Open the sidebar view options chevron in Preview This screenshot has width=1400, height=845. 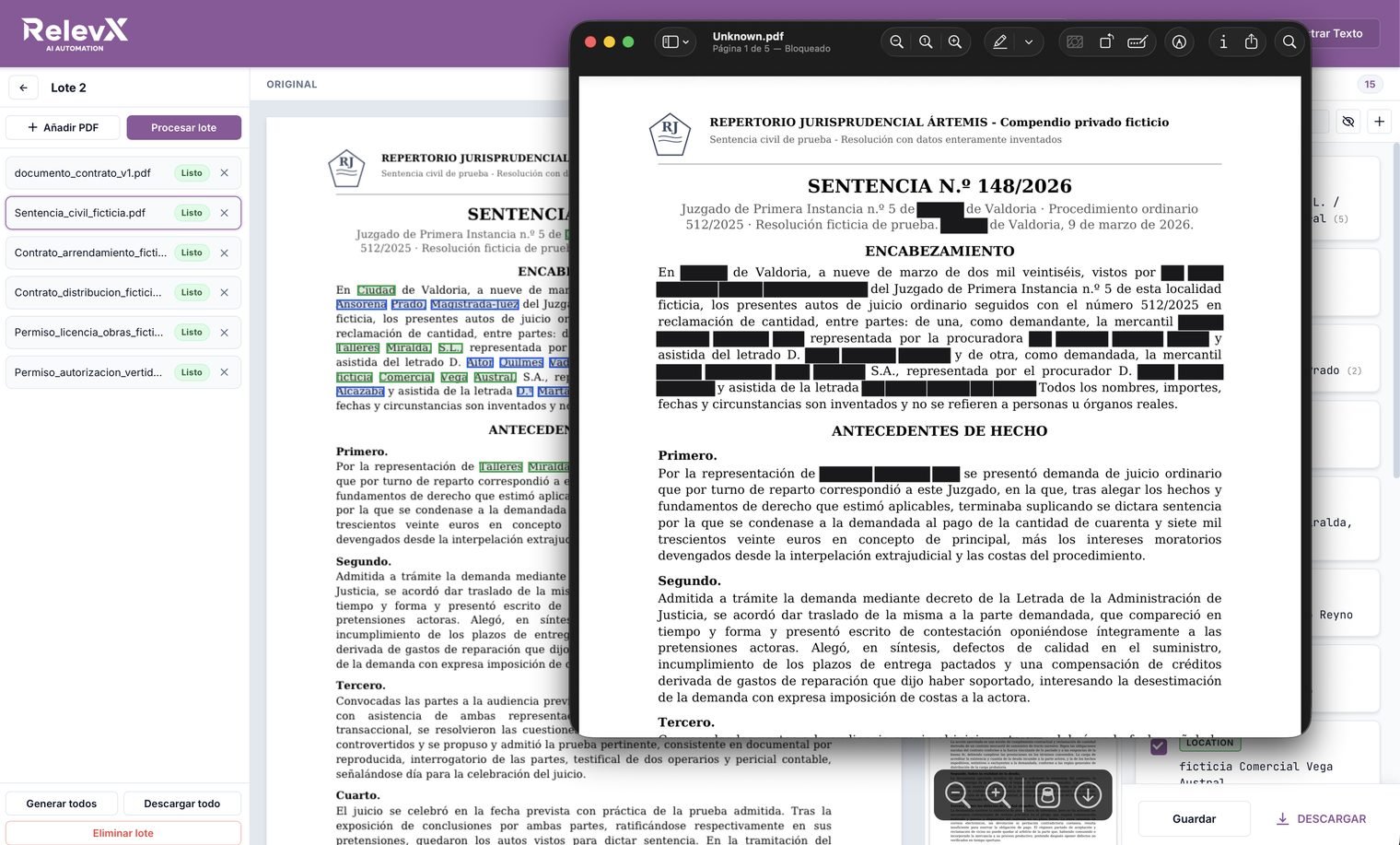coord(686,41)
